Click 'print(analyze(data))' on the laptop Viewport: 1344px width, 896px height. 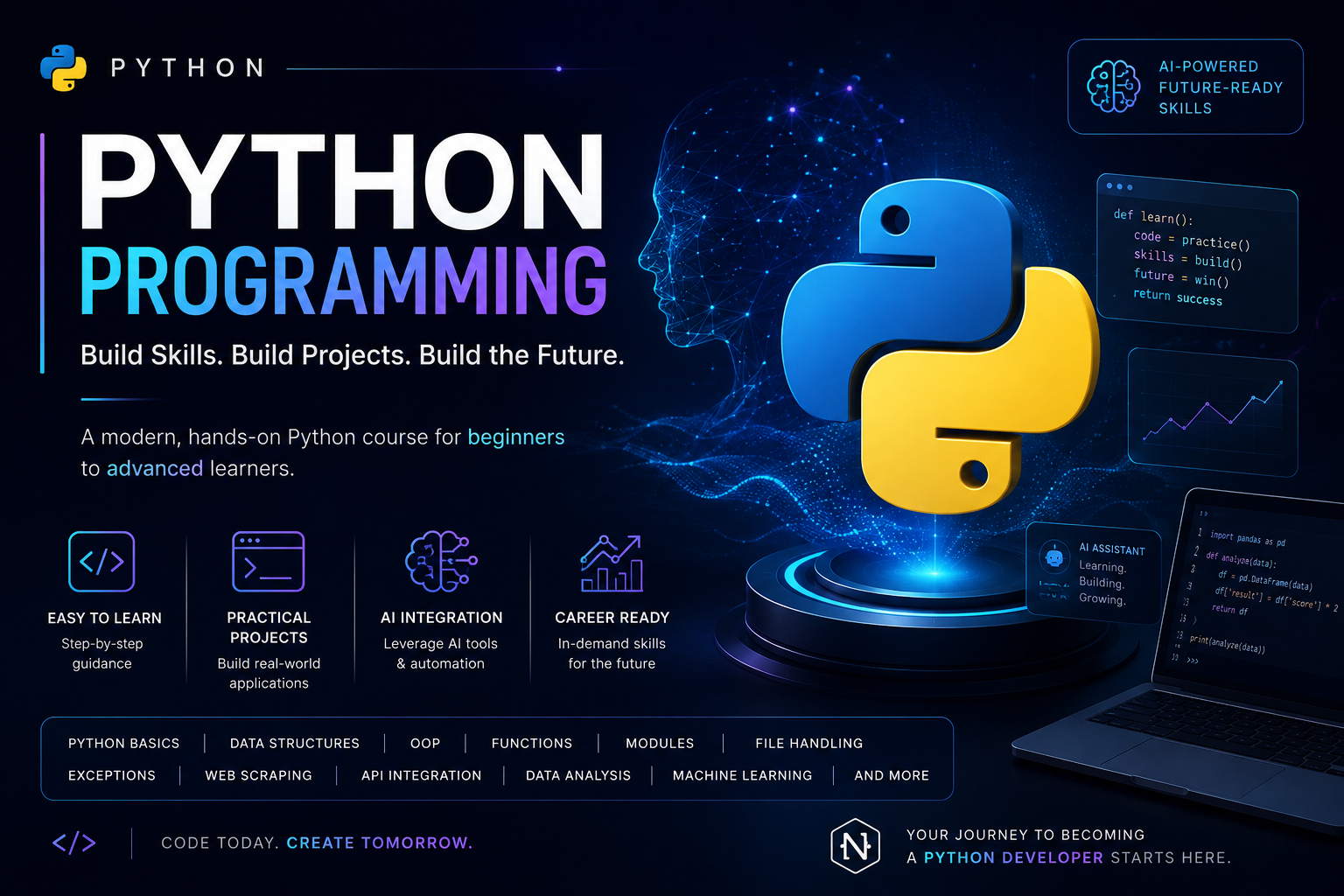tap(1227, 645)
